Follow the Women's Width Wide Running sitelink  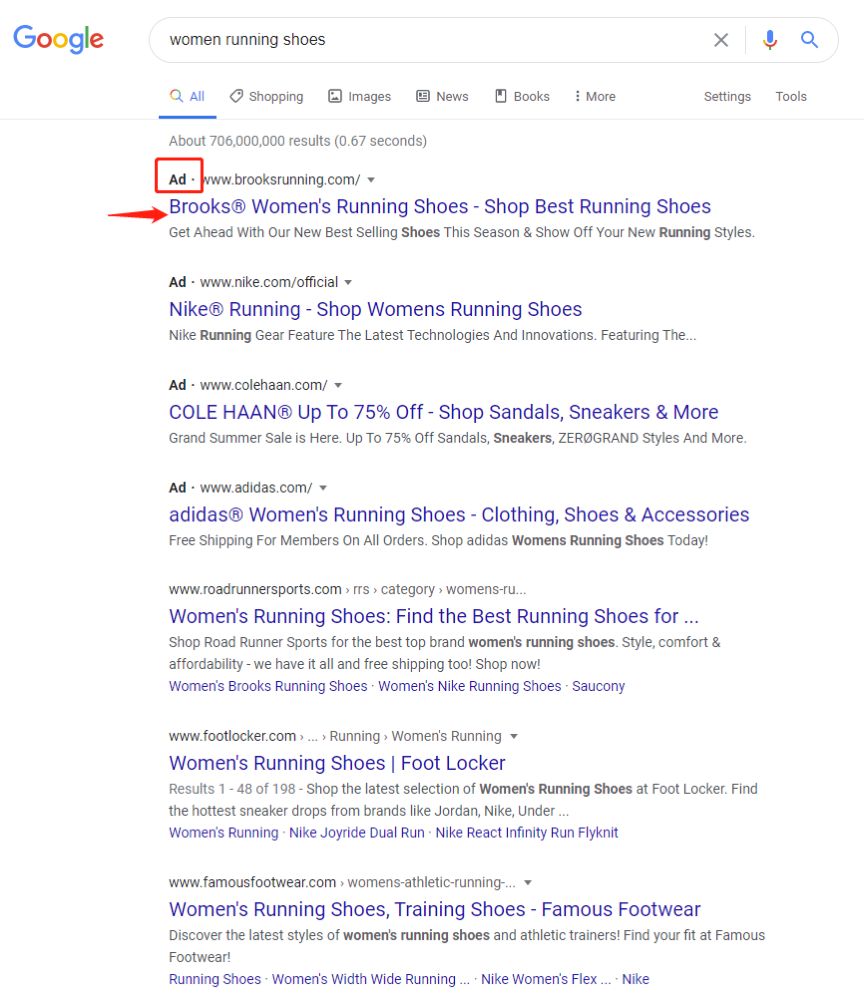click(371, 980)
